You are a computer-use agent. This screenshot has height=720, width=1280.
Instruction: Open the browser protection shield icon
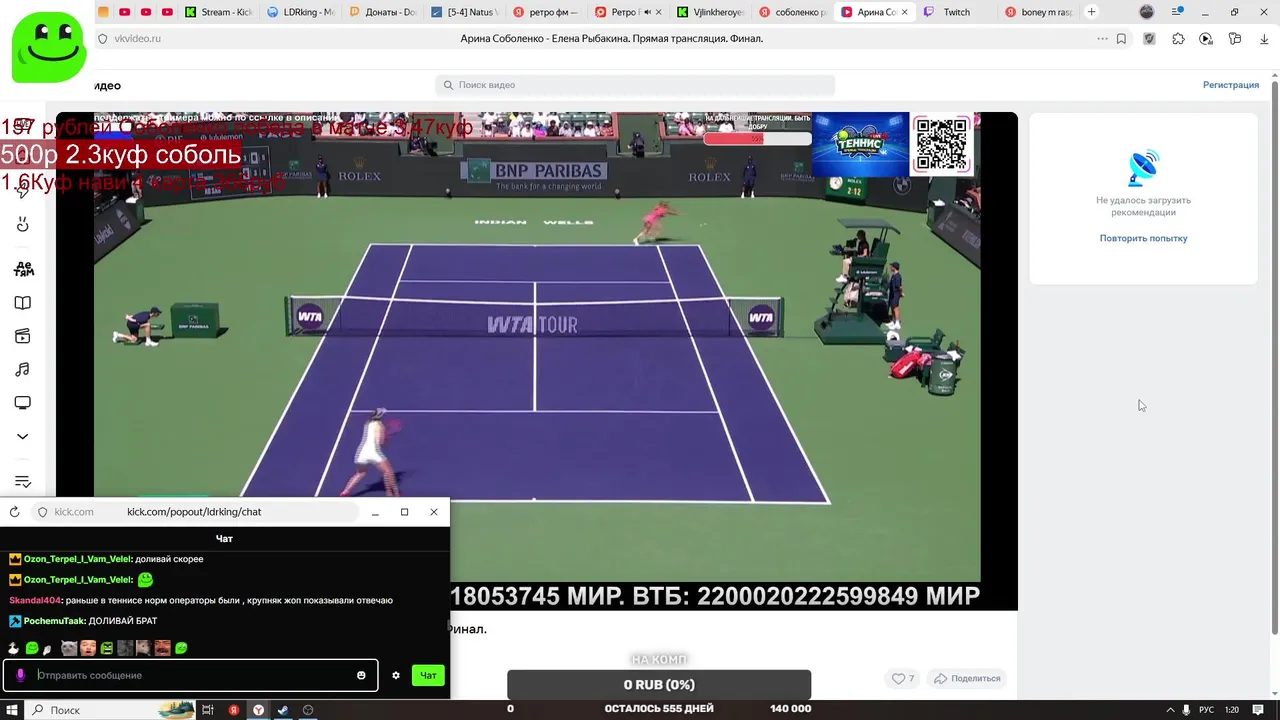1149,39
